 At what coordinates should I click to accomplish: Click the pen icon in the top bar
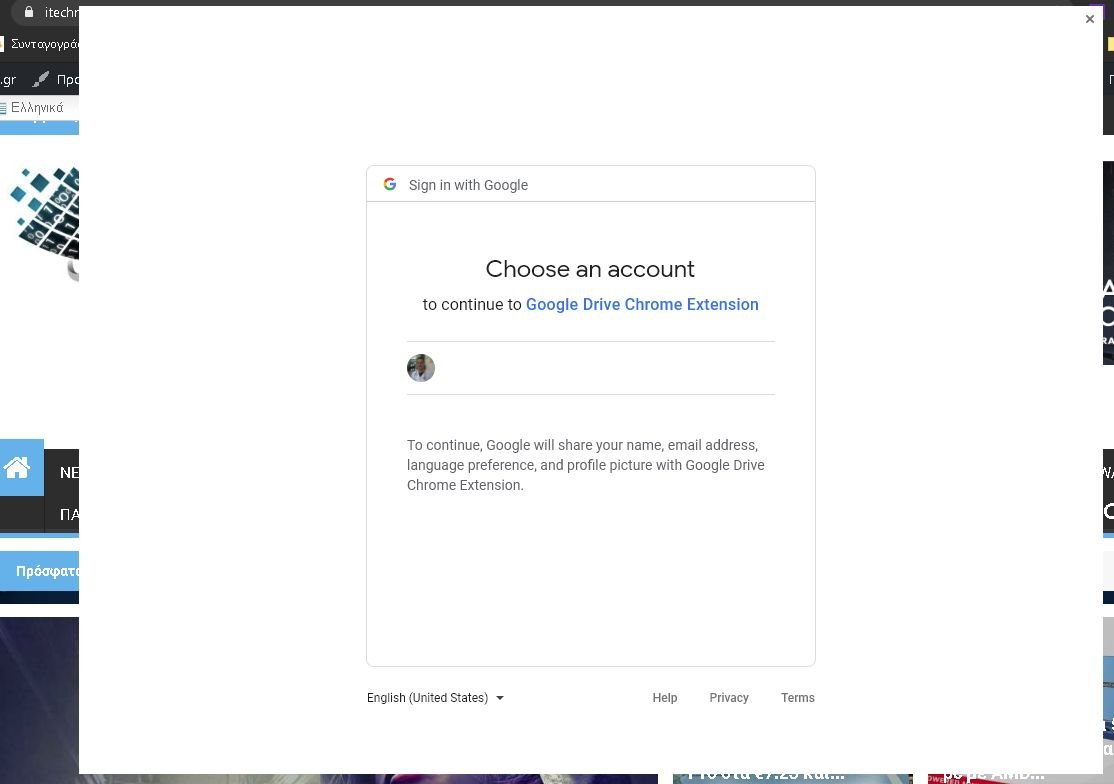click(x=41, y=80)
